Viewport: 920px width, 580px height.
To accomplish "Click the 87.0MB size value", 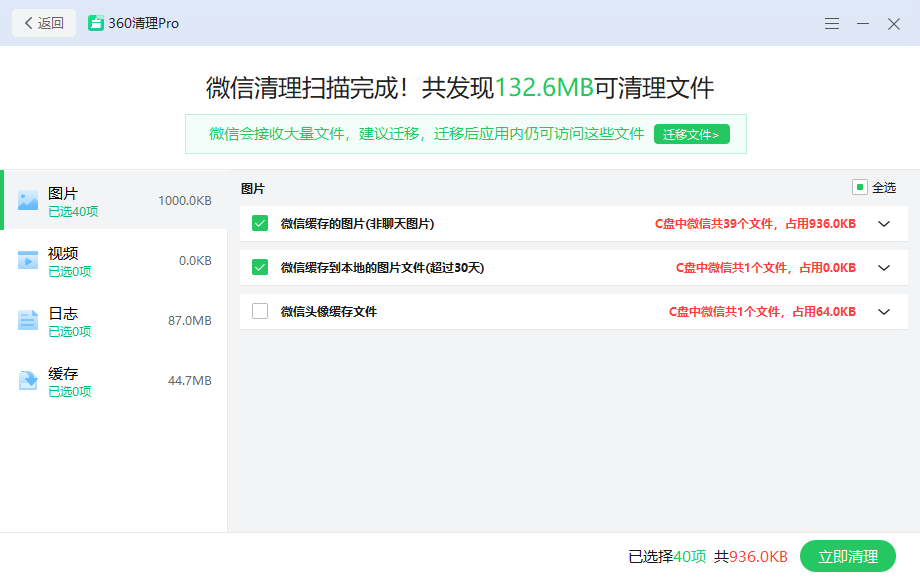I will tap(190, 320).
